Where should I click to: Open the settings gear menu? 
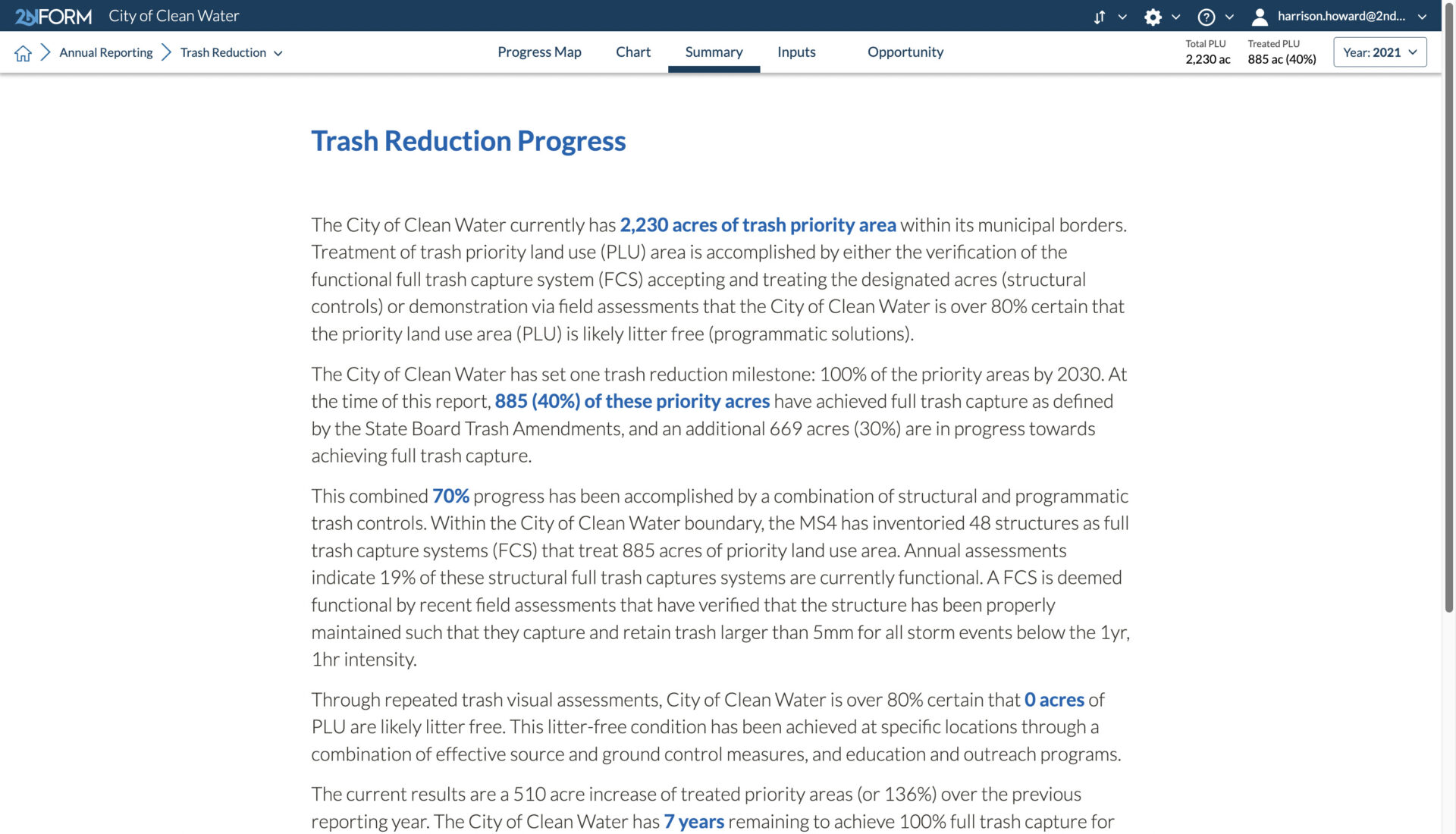(1152, 15)
